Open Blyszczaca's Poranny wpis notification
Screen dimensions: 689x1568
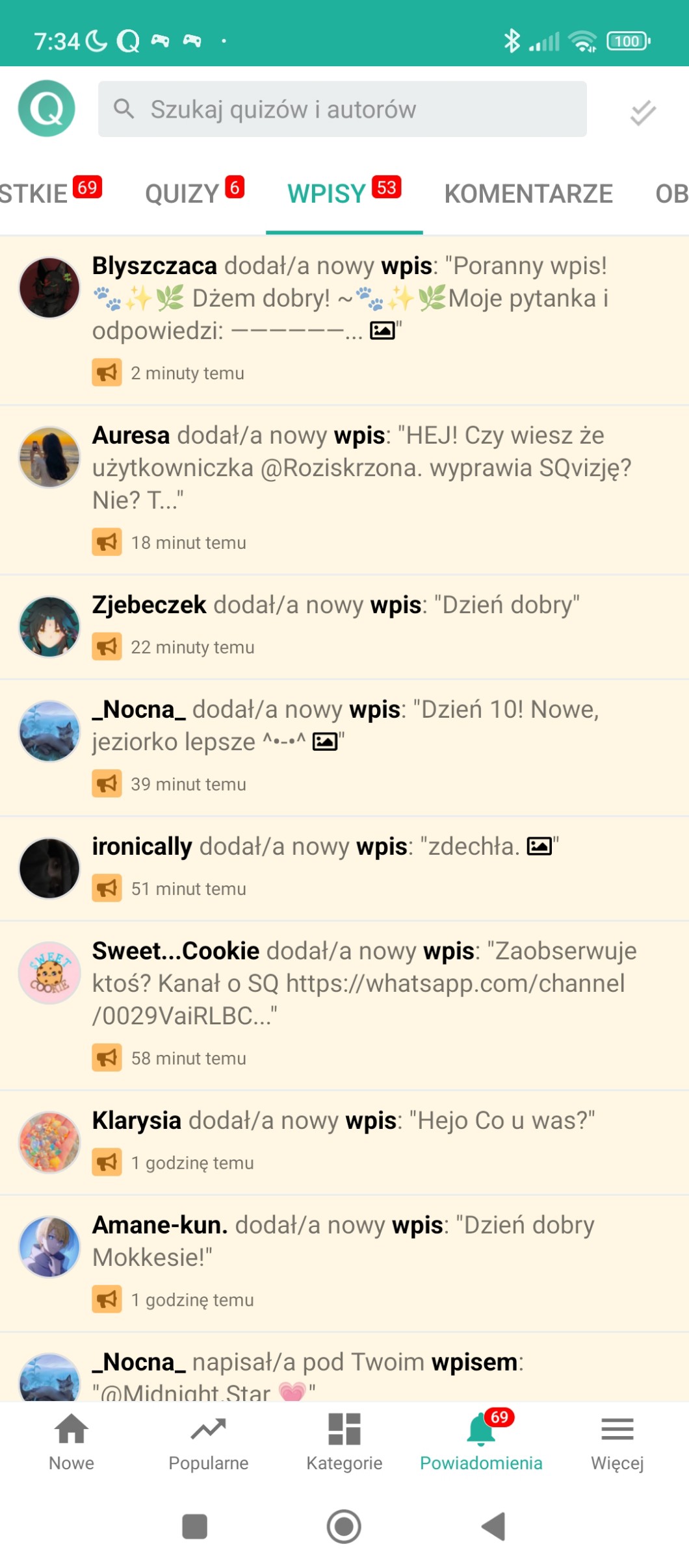[344, 320]
